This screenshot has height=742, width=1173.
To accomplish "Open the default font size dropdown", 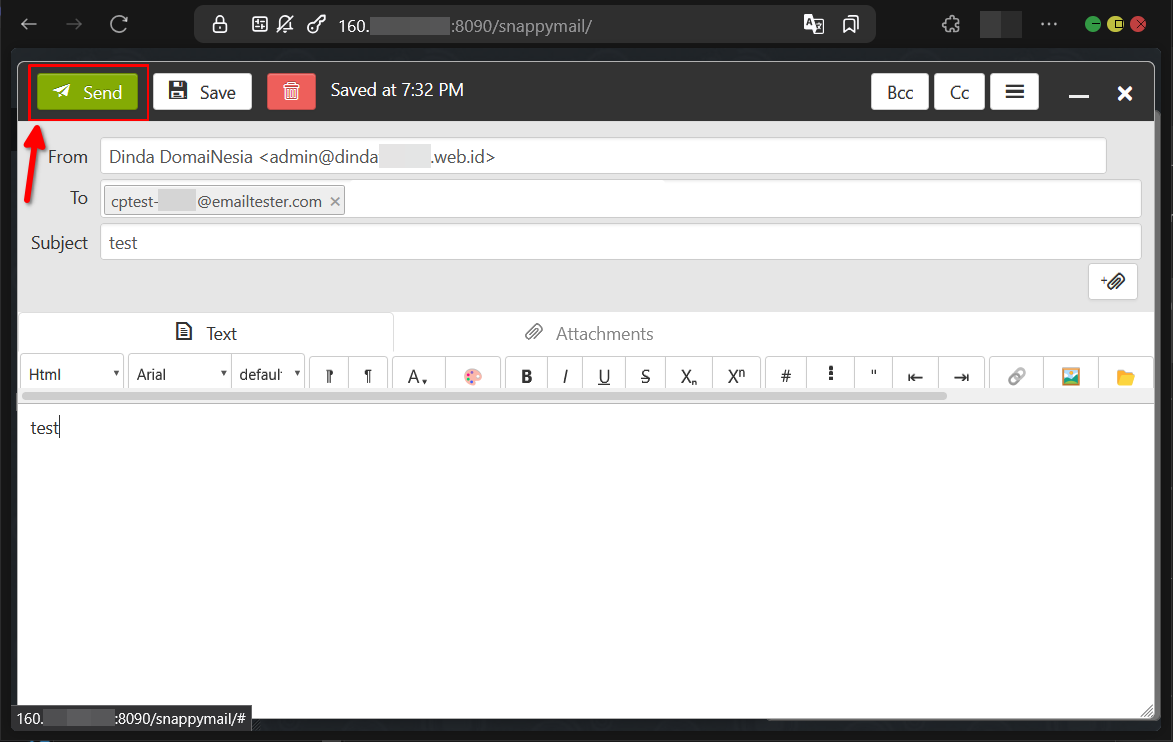I will click(268, 373).
